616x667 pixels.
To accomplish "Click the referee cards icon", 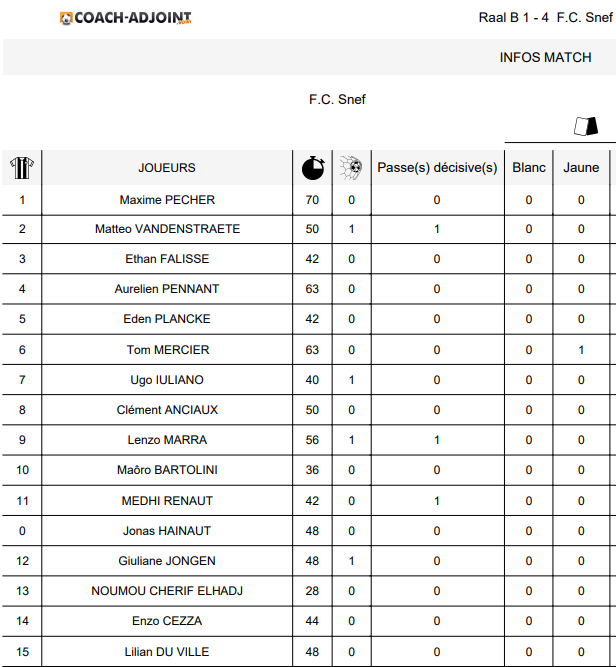I will [x=584, y=126].
